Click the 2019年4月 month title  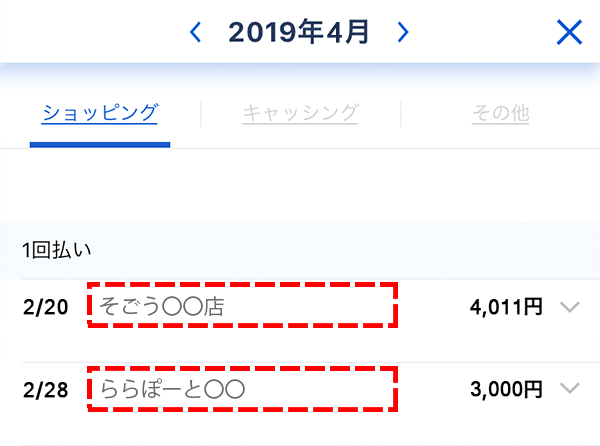[299, 33]
